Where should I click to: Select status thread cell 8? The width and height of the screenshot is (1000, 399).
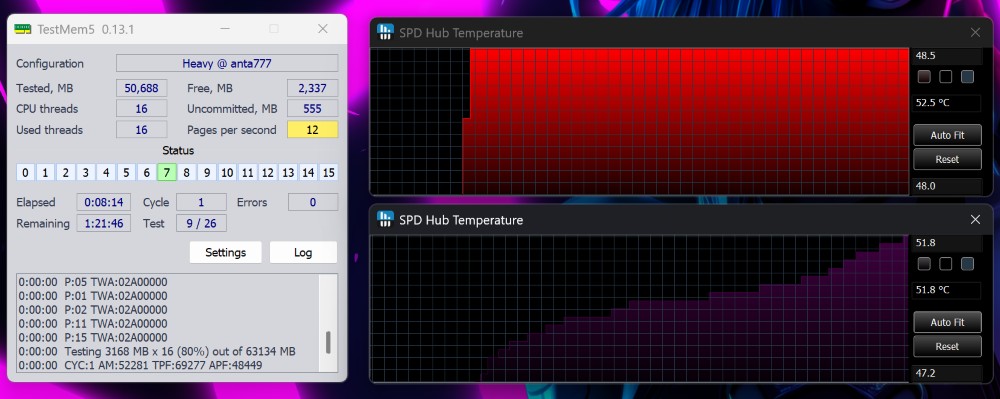click(187, 172)
